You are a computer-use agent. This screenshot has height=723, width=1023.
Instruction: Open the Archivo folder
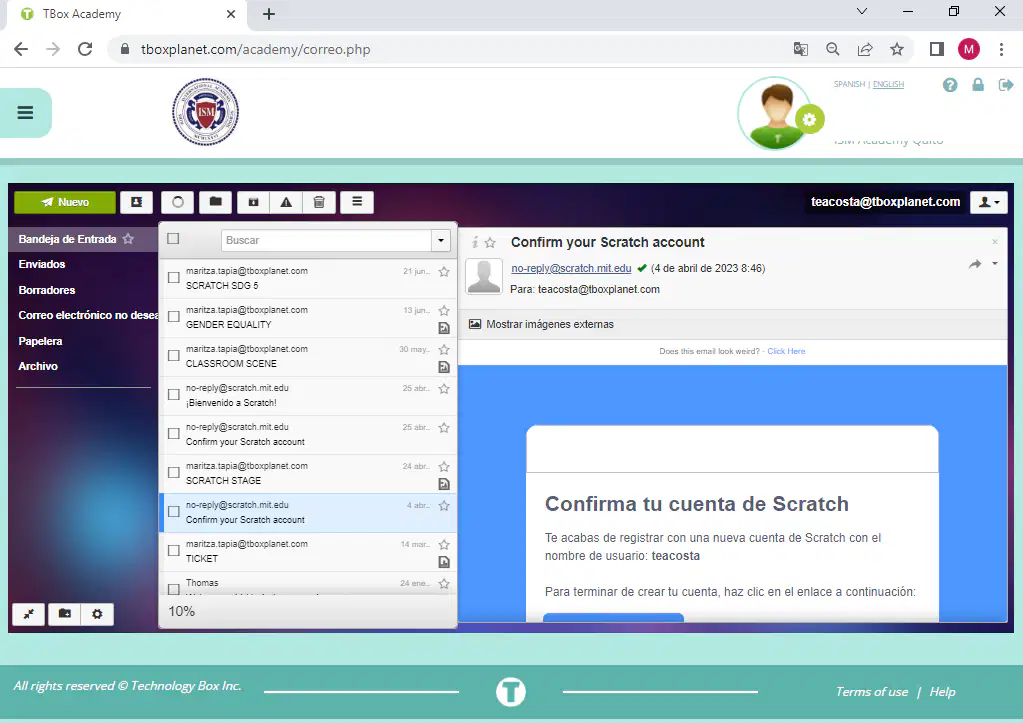38,367
